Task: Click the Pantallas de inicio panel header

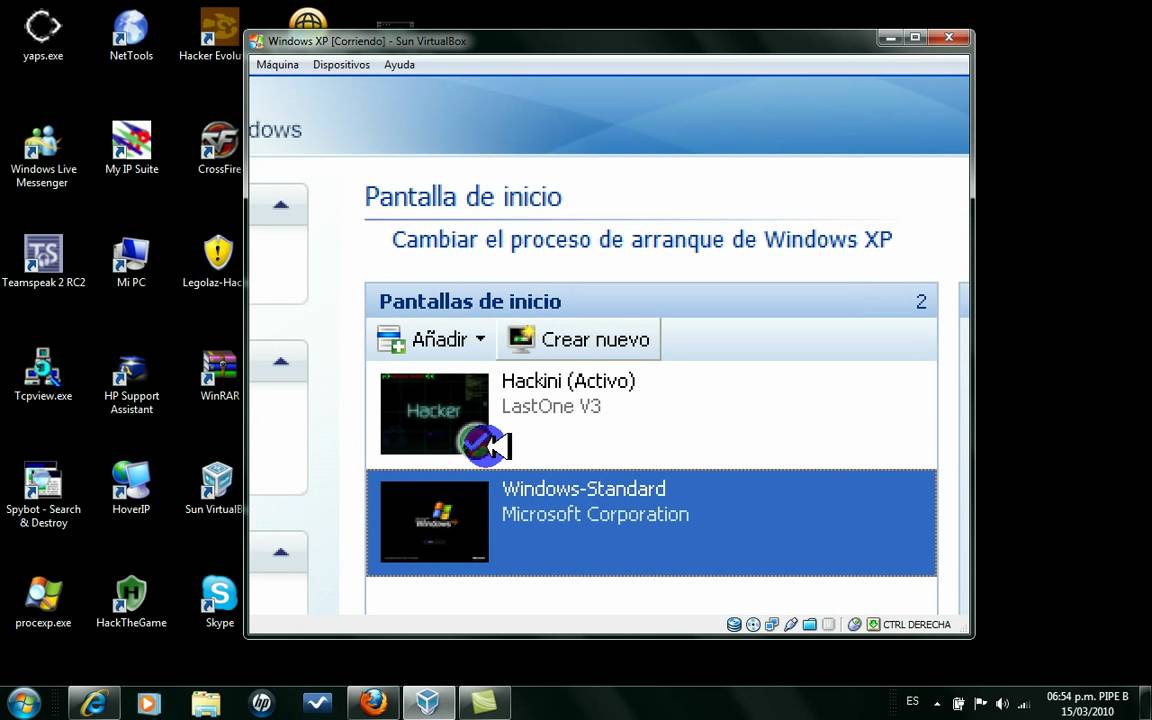Action: pyautogui.click(x=651, y=300)
